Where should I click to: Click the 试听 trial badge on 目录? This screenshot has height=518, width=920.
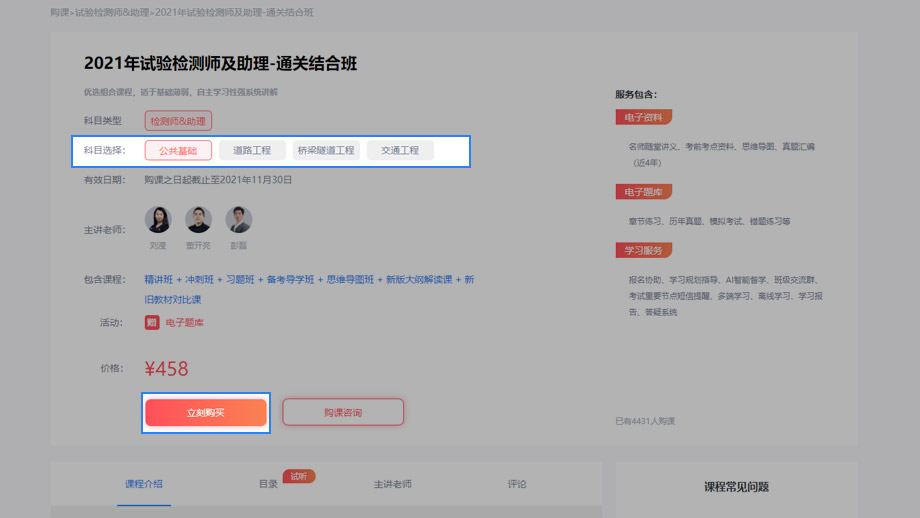tap(298, 476)
